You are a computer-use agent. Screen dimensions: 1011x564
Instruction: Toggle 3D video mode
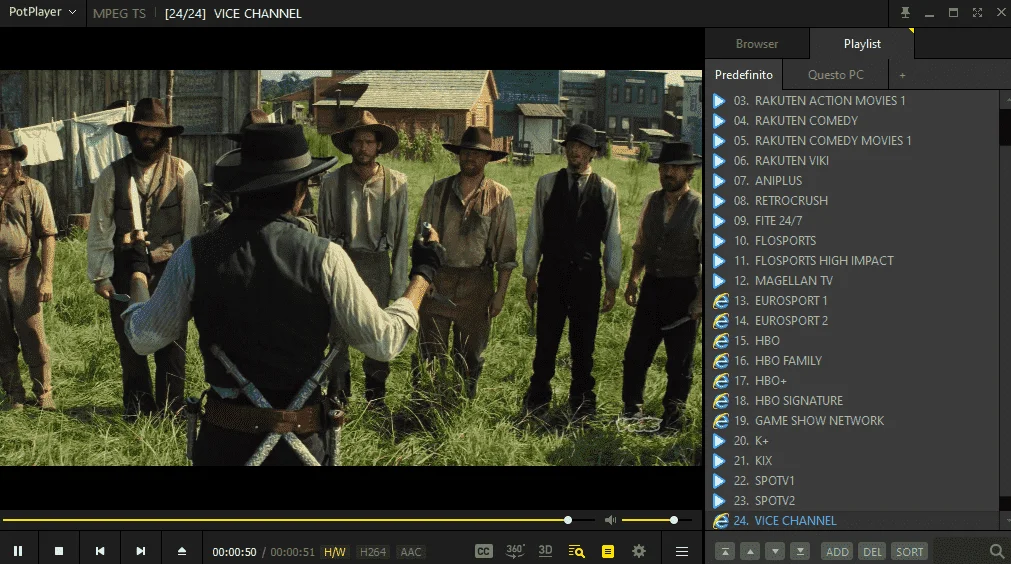(545, 551)
